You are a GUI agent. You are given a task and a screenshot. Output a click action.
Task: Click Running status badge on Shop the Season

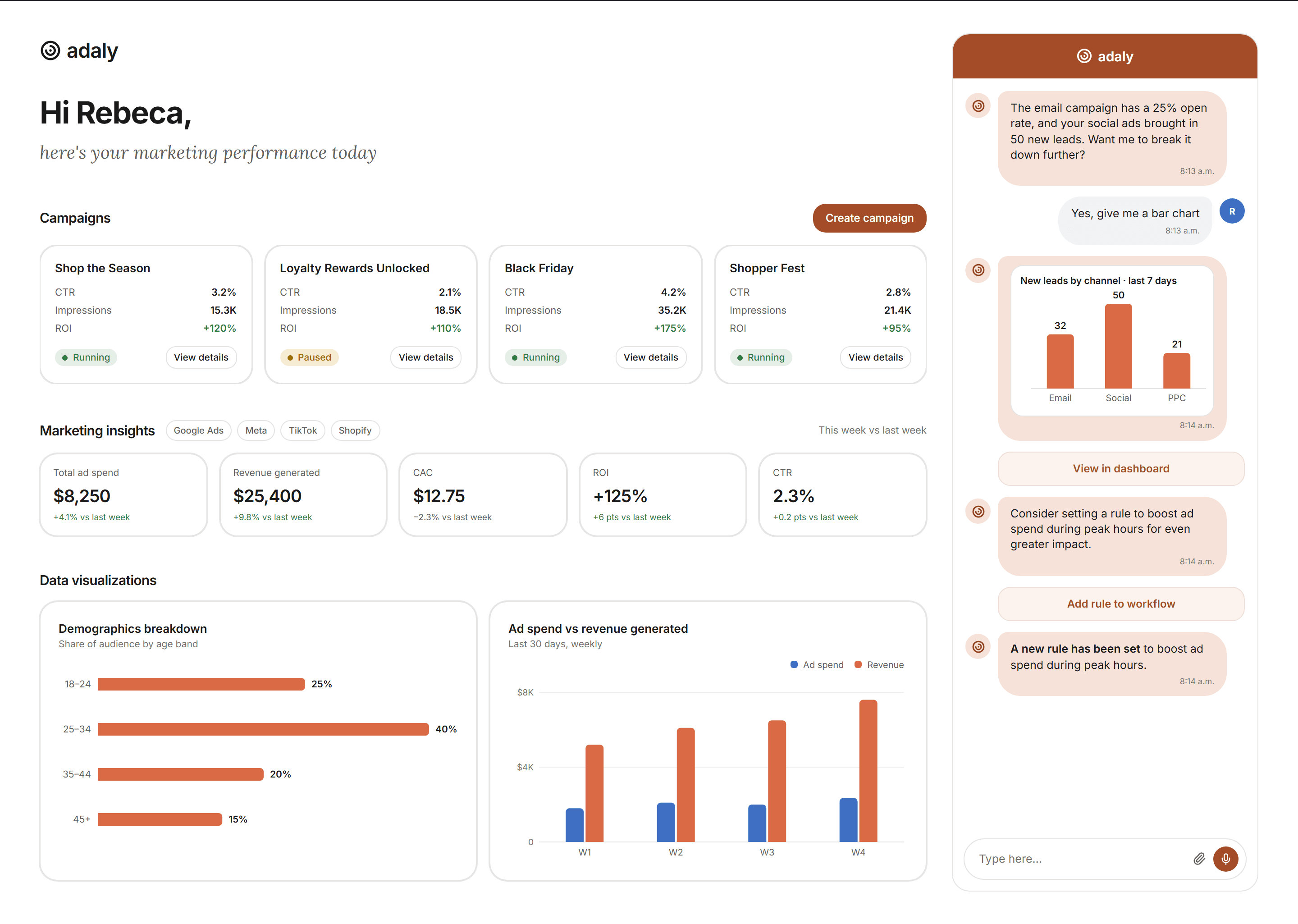pos(86,357)
